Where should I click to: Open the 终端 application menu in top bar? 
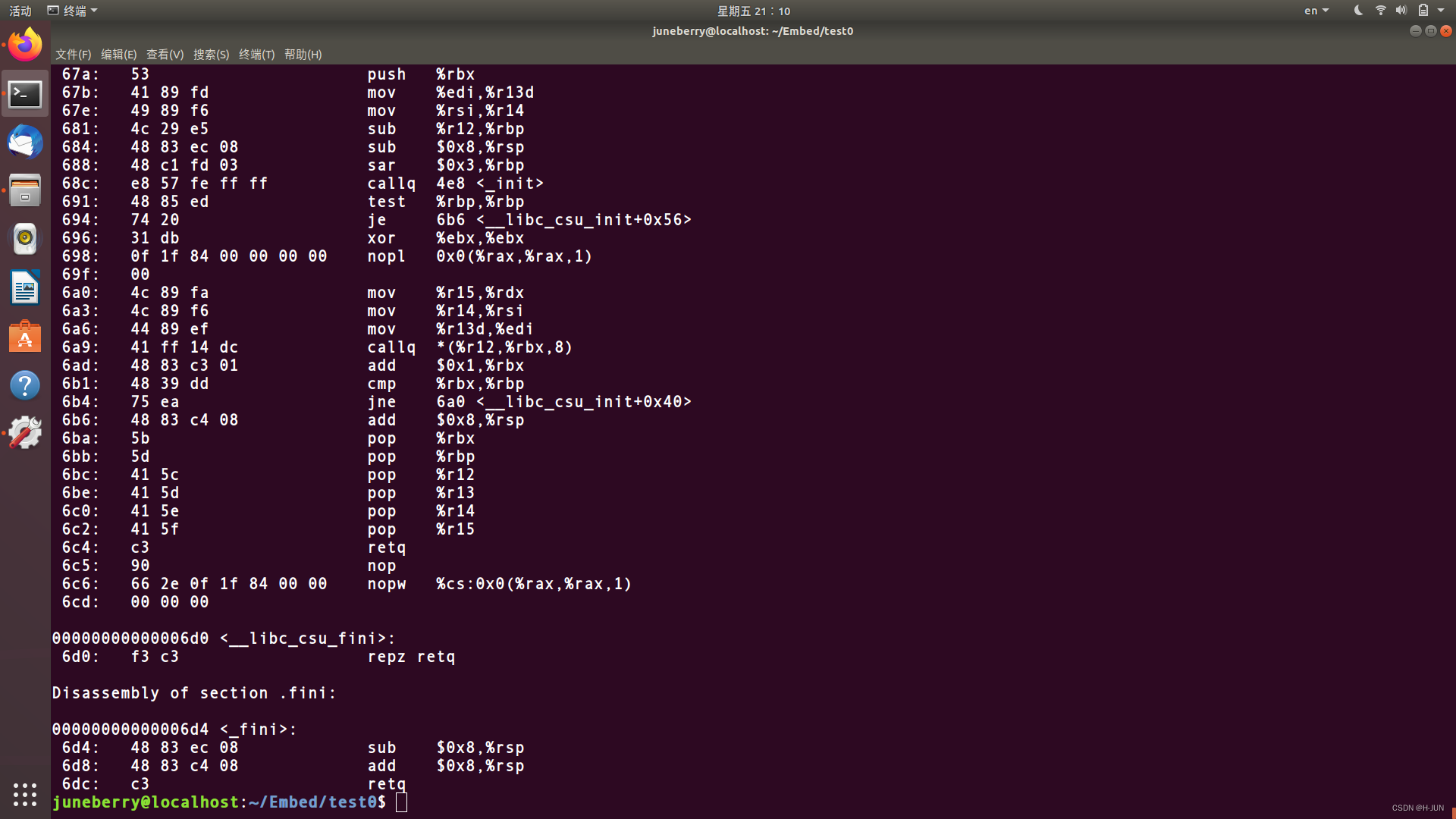click(x=73, y=11)
